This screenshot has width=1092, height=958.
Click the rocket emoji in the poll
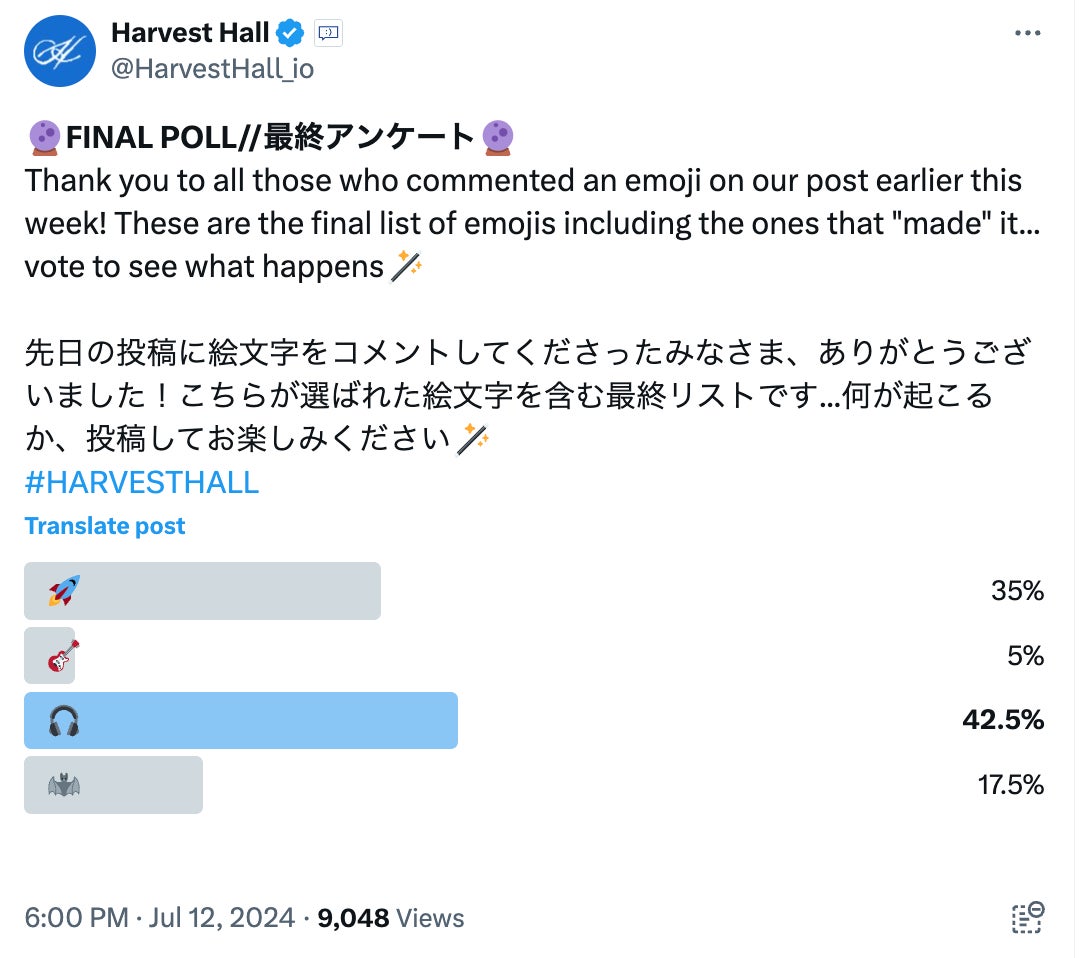64,591
